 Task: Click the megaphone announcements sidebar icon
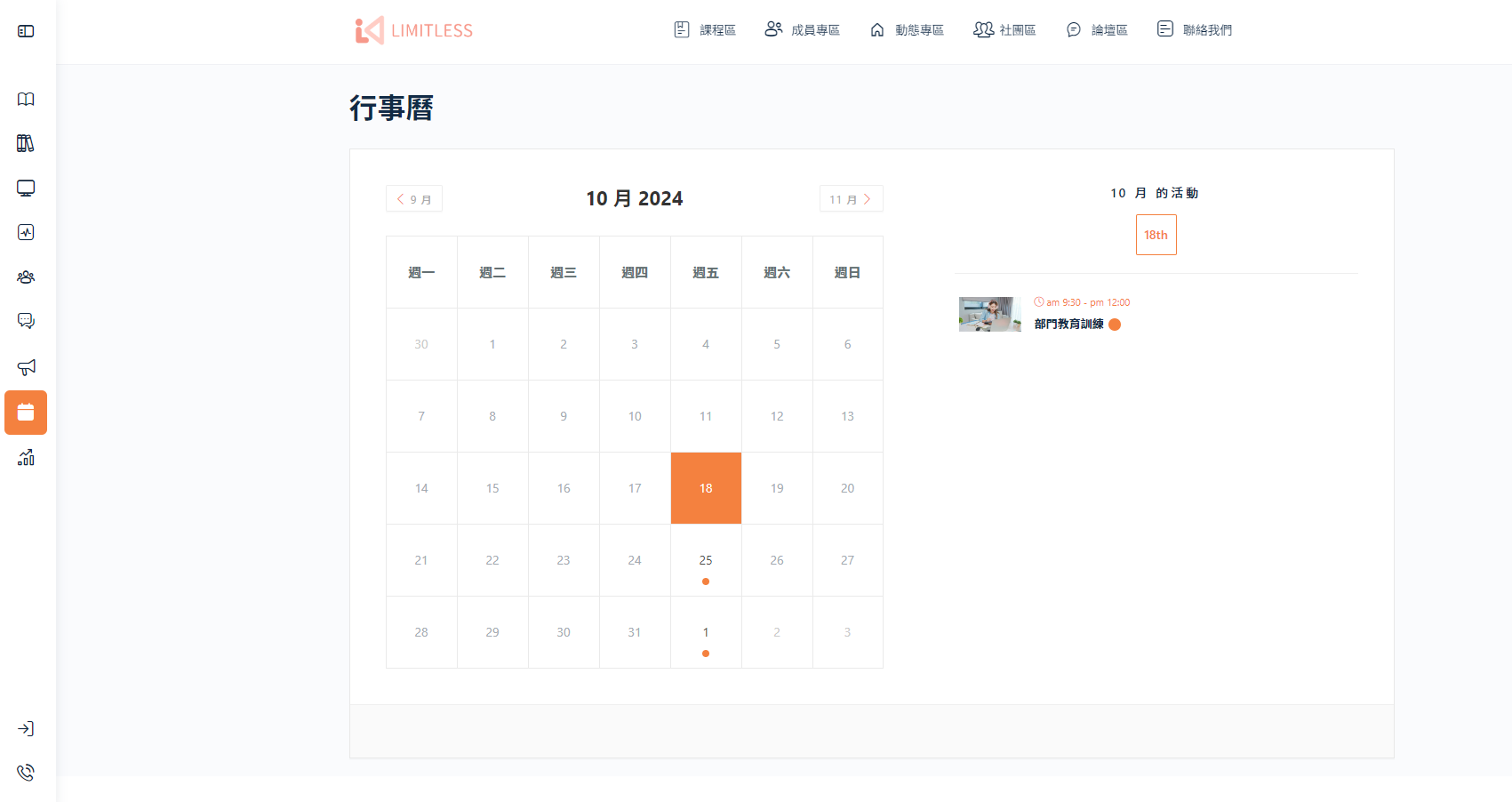click(26, 367)
